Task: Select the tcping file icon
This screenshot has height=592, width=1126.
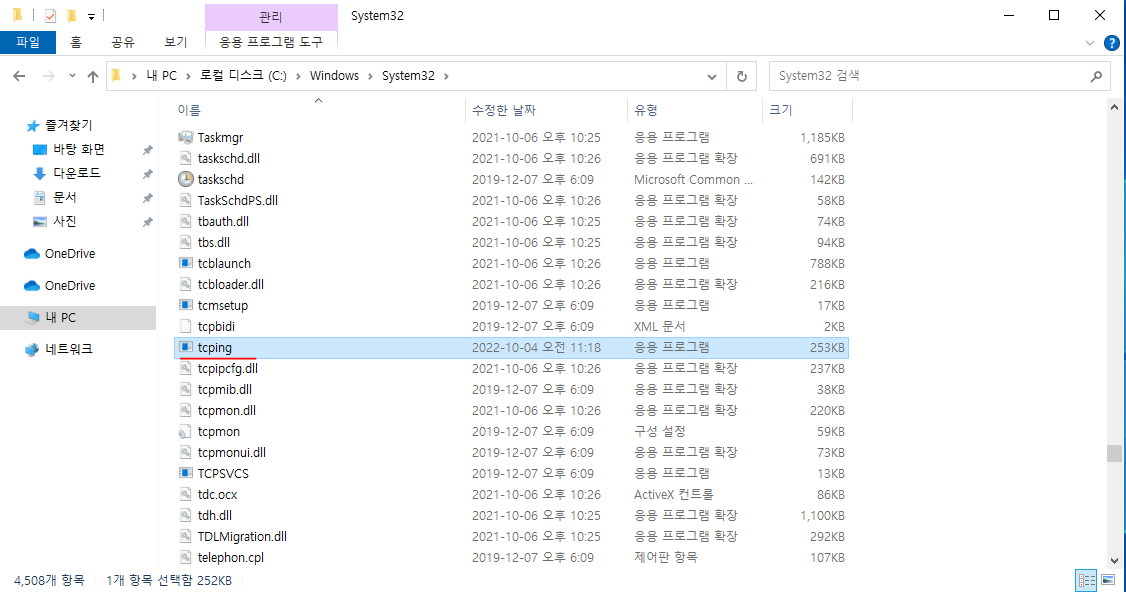Action: [185, 348]
